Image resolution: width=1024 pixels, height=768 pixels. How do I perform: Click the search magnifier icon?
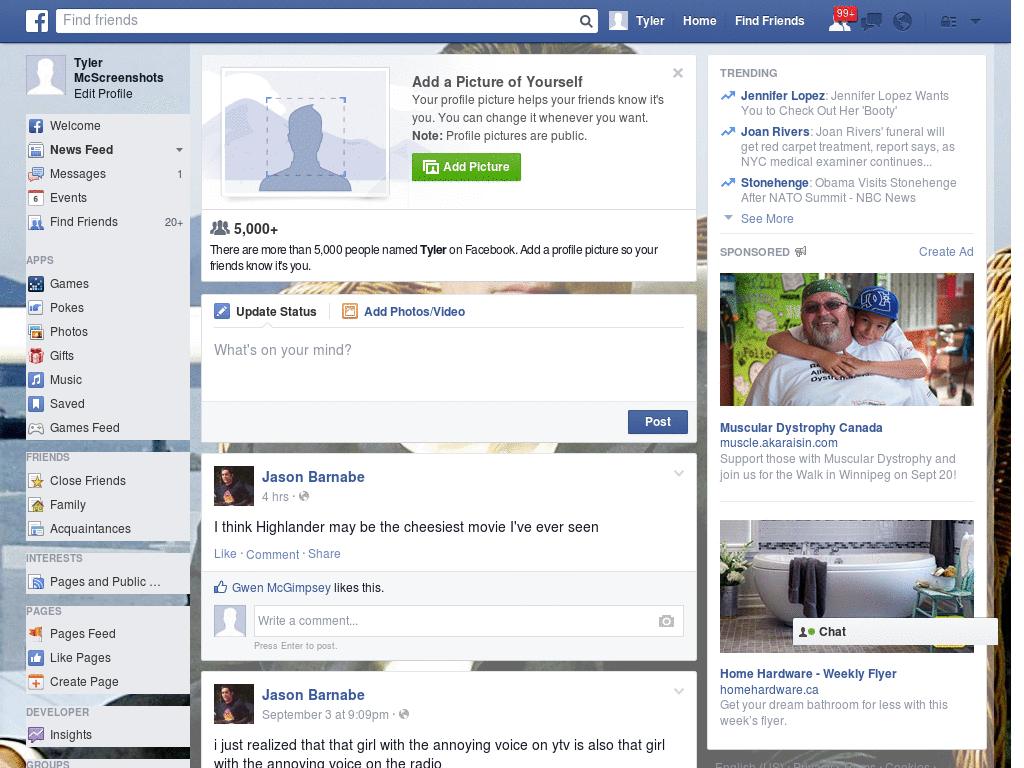coord(586,21)
